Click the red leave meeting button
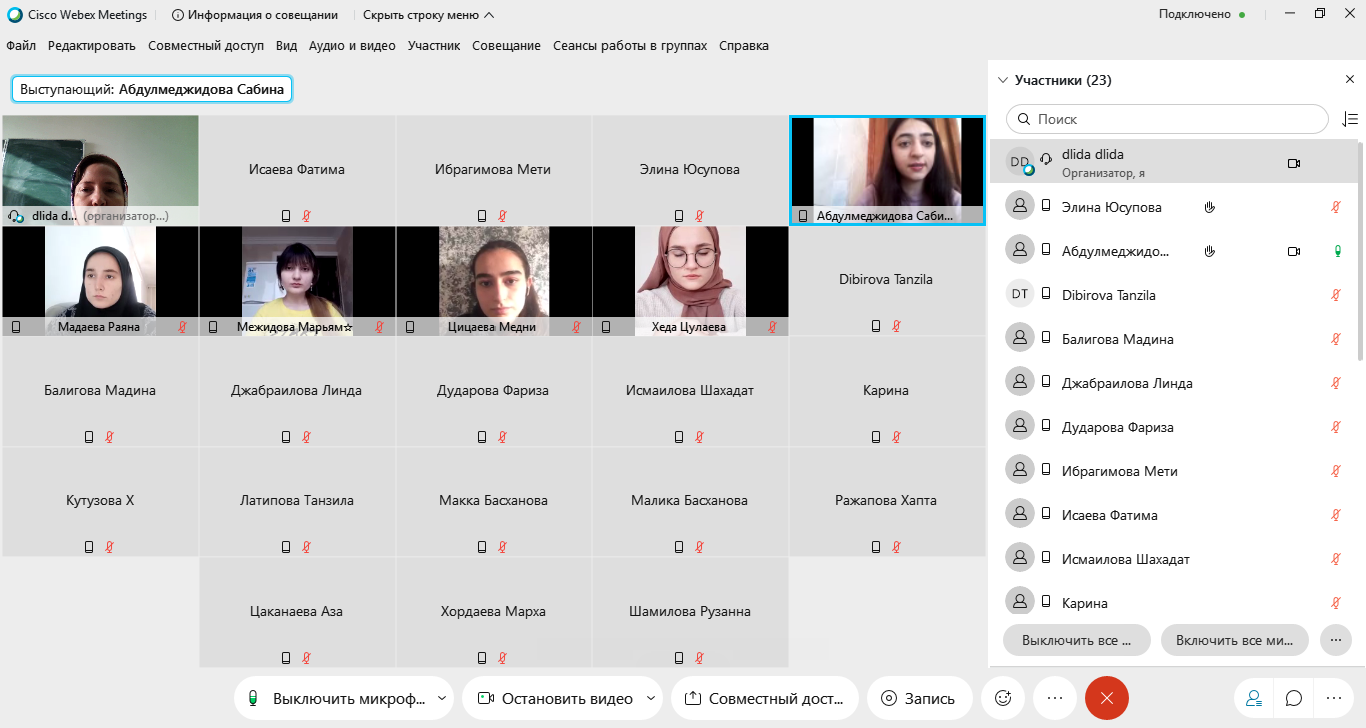Viewport: 1366px width, 728px height. point(1107,699)
